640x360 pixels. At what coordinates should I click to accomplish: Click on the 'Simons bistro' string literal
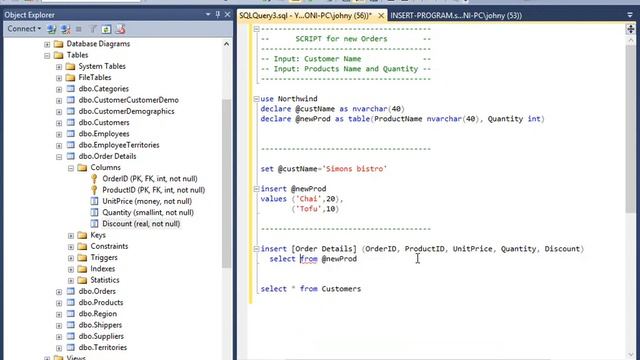pyautogui.click(x=354, y=169)
